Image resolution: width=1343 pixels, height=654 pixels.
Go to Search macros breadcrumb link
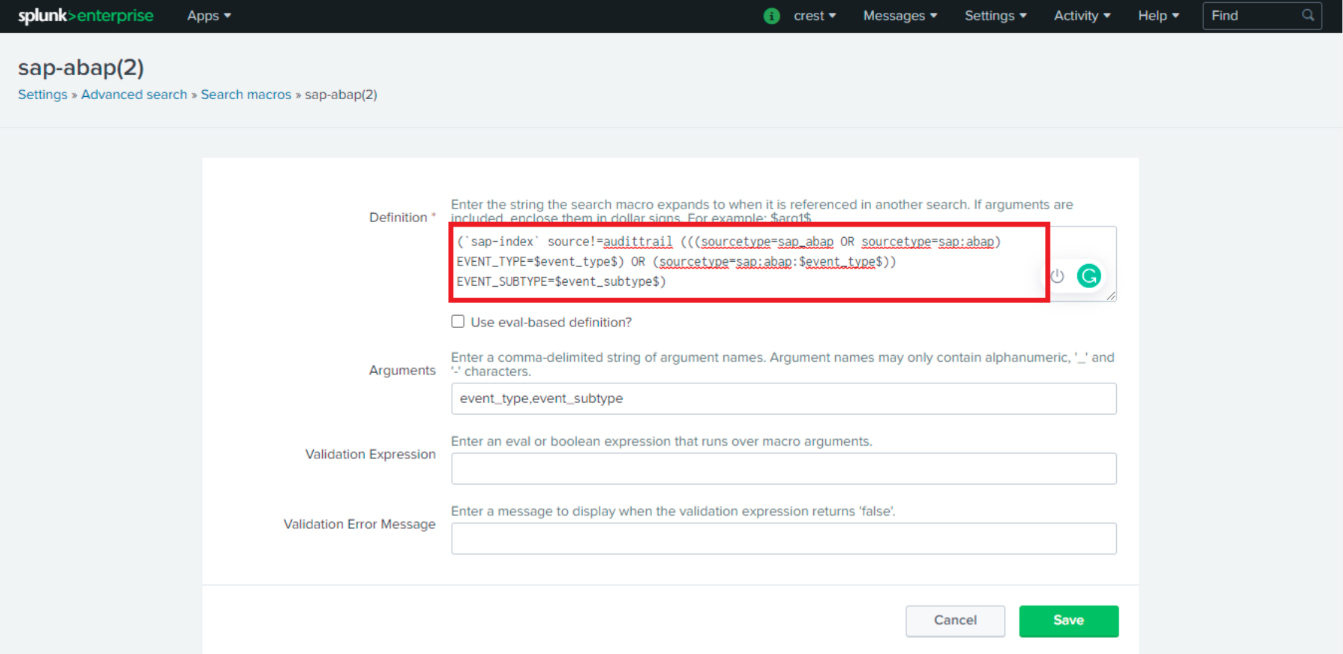[246, 95]
